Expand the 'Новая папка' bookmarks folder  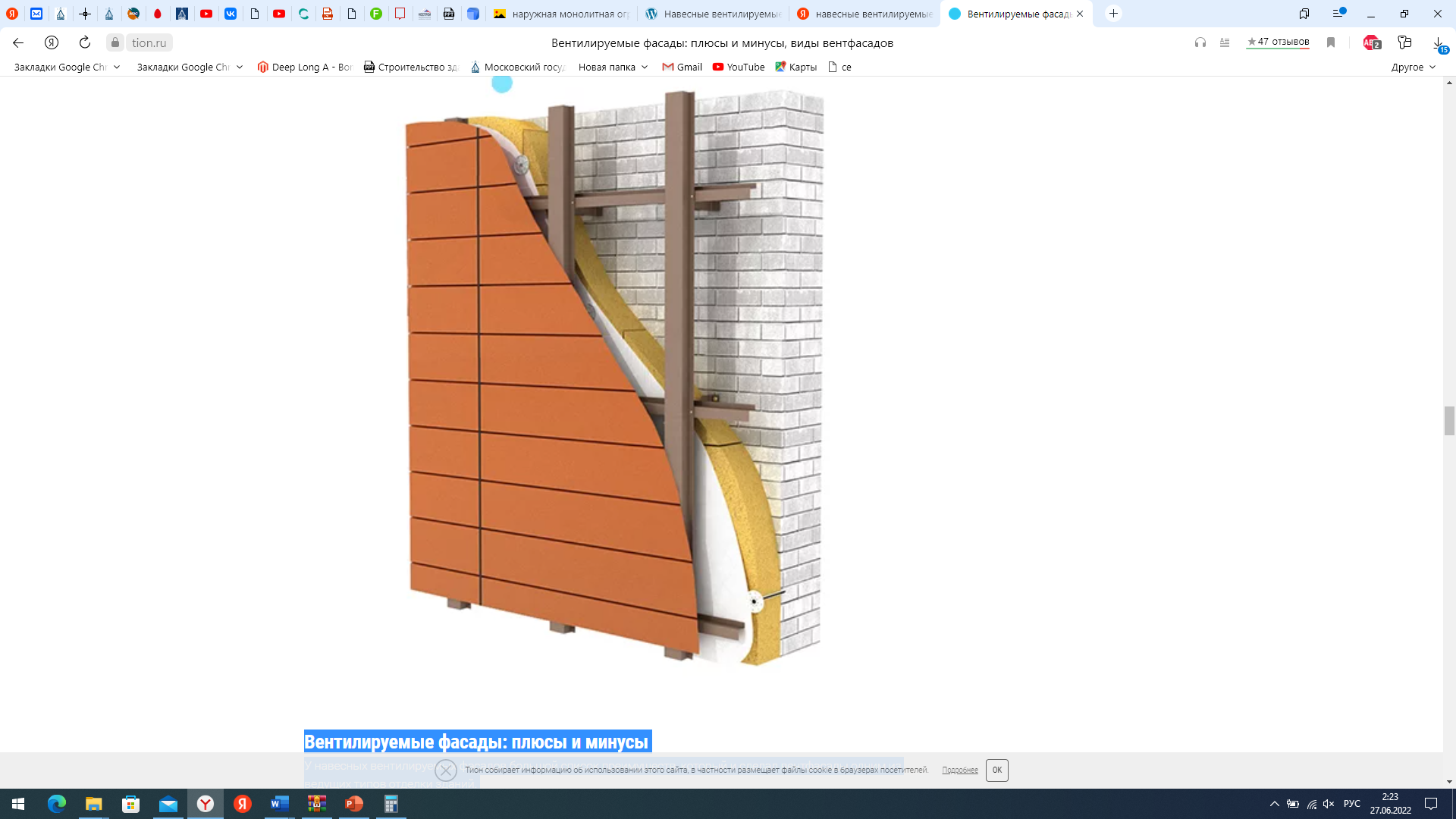613,67
